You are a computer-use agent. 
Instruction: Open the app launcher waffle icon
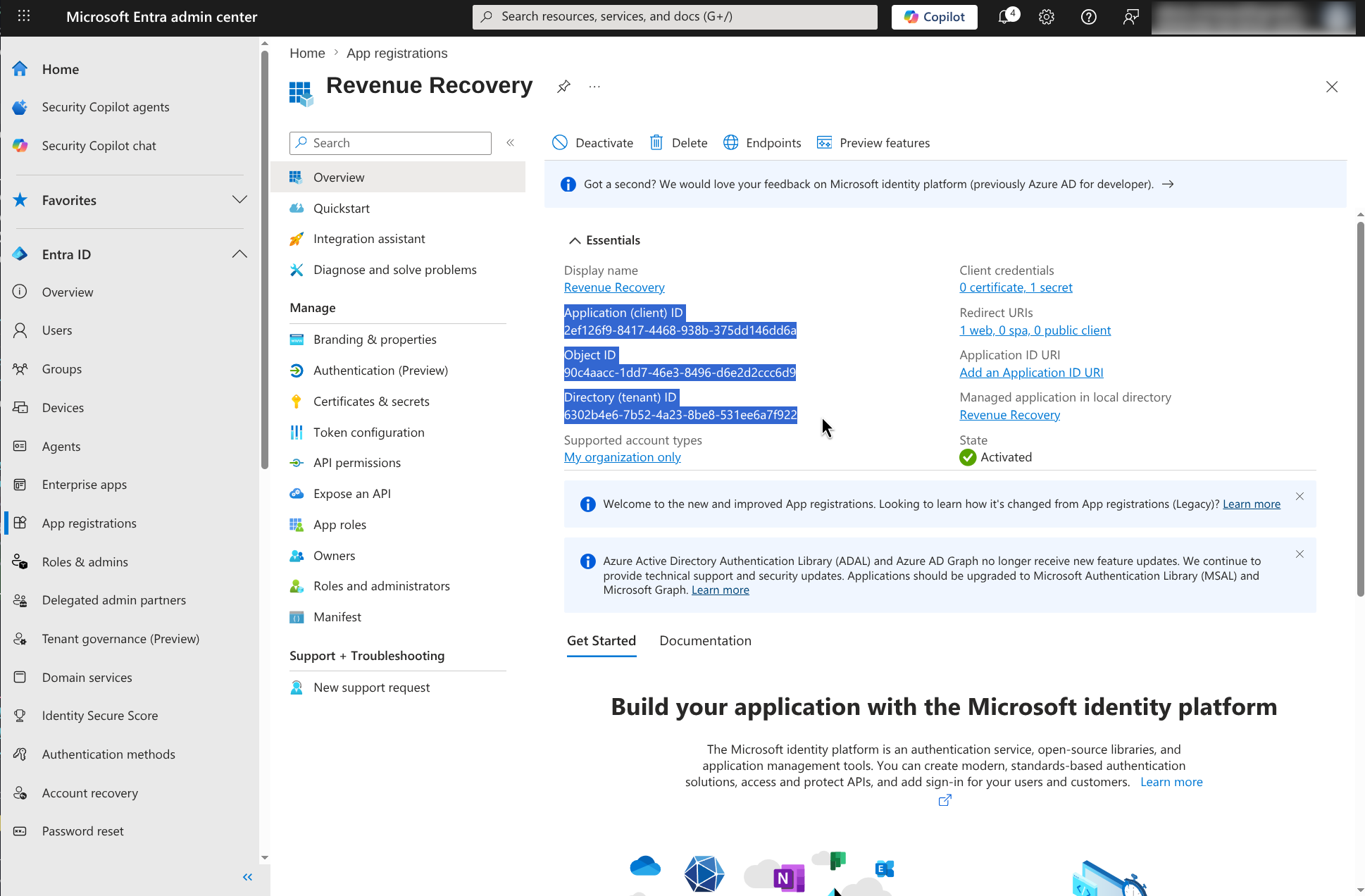(23, 16)
